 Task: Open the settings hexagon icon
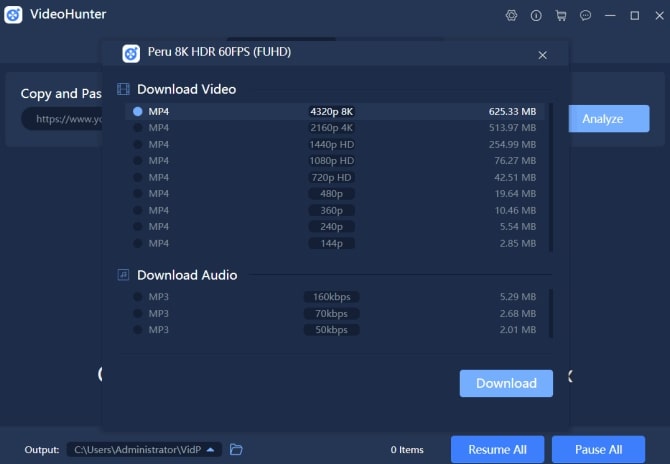point(512,16)
